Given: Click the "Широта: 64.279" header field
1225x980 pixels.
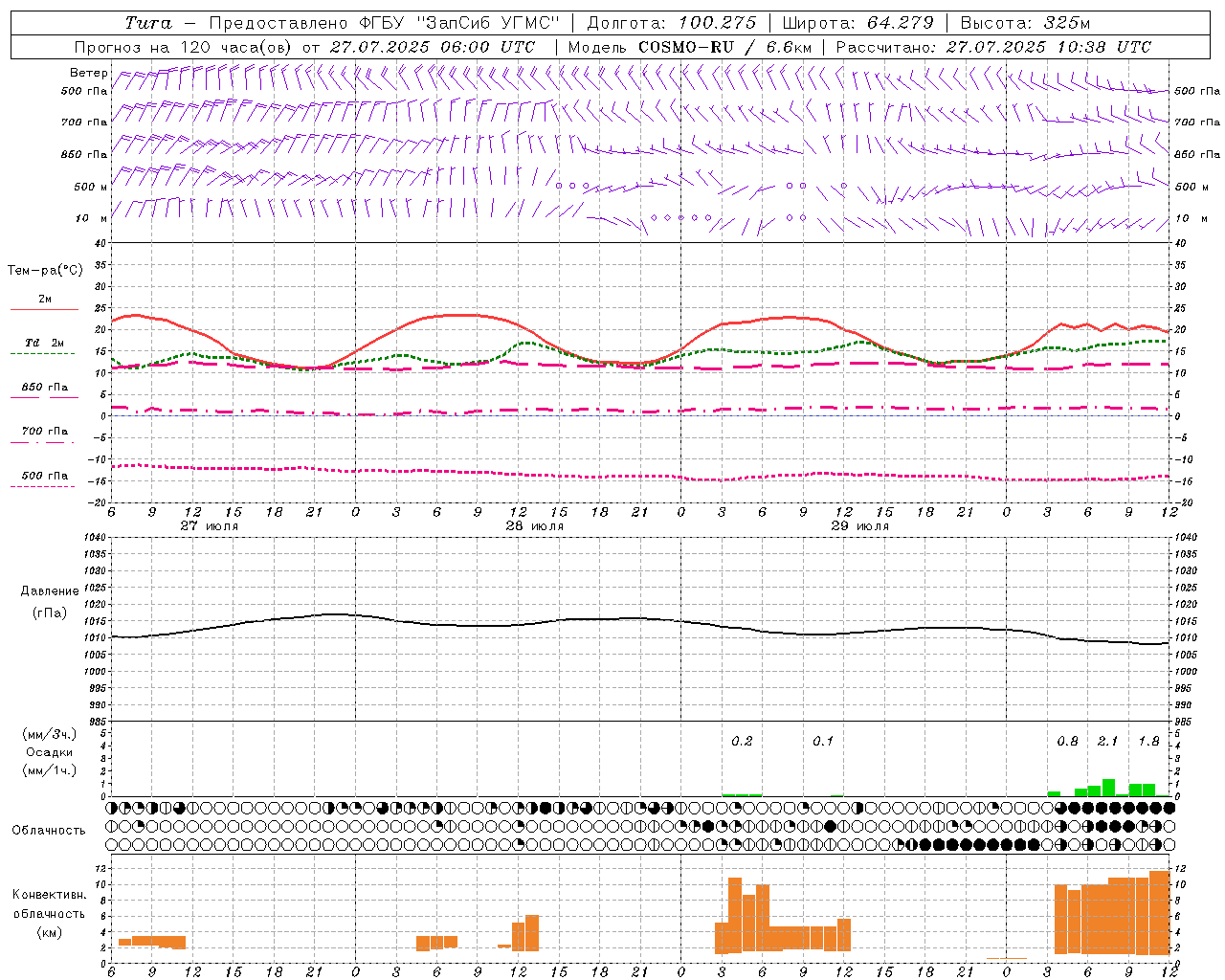Looking at the screenshot, I should [857, 23].
